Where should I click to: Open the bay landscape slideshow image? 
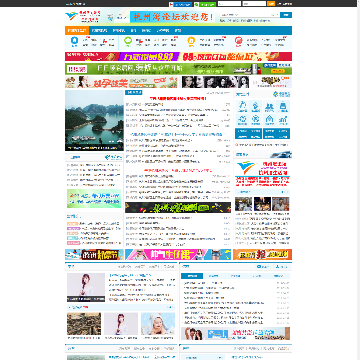point(94,120)
